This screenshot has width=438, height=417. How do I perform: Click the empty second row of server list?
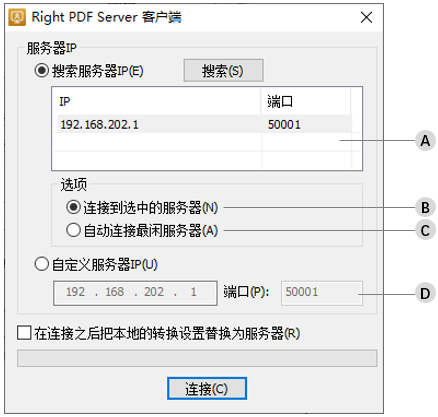[204, 142]
